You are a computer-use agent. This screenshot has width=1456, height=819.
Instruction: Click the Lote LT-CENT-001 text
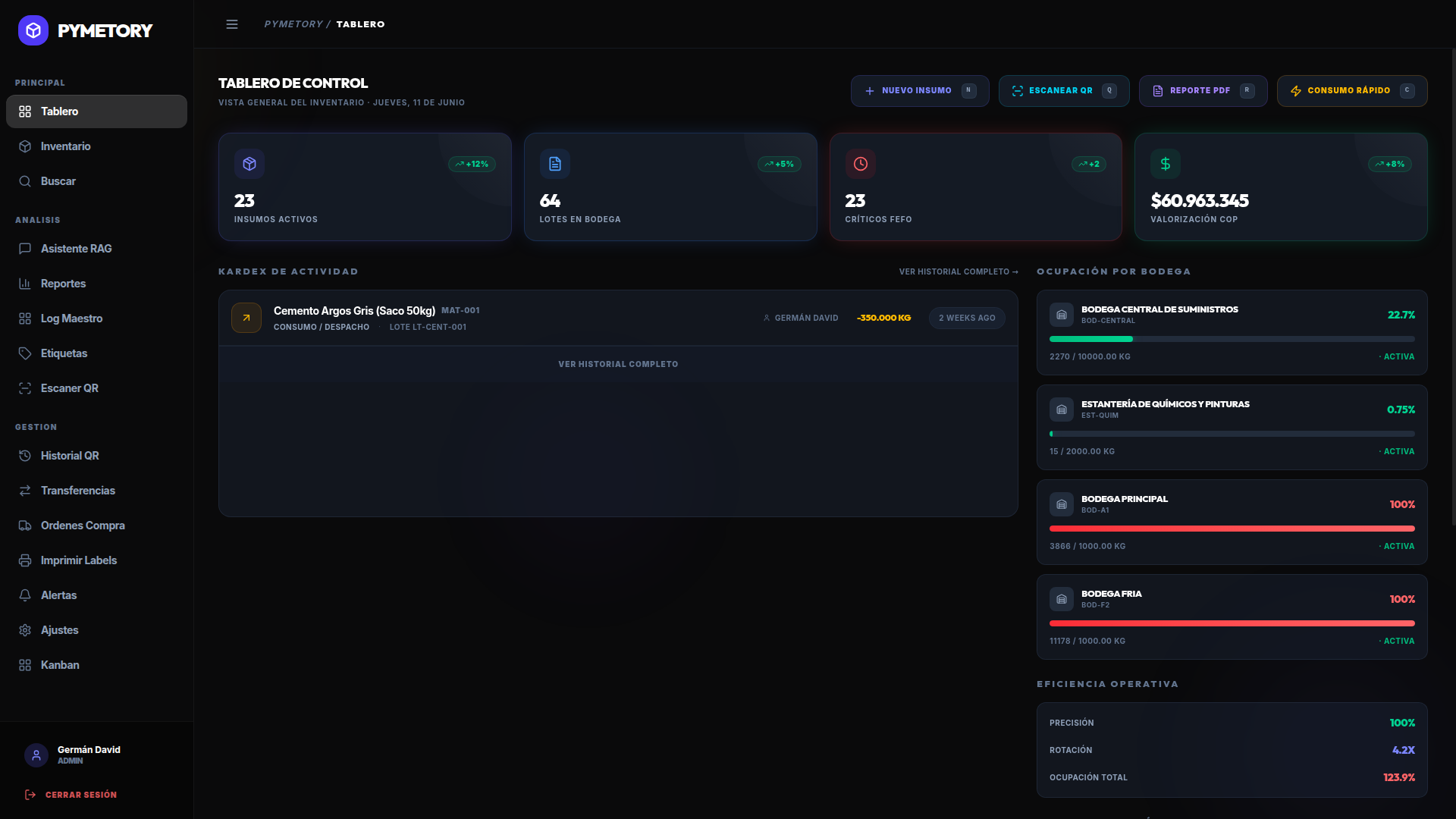coord(428,327)
